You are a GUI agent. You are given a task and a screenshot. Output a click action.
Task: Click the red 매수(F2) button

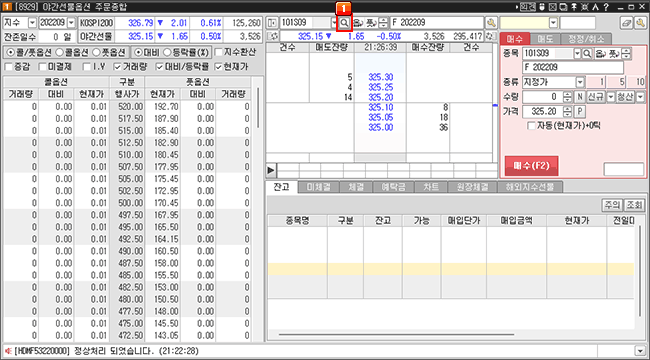pos(531,165)
